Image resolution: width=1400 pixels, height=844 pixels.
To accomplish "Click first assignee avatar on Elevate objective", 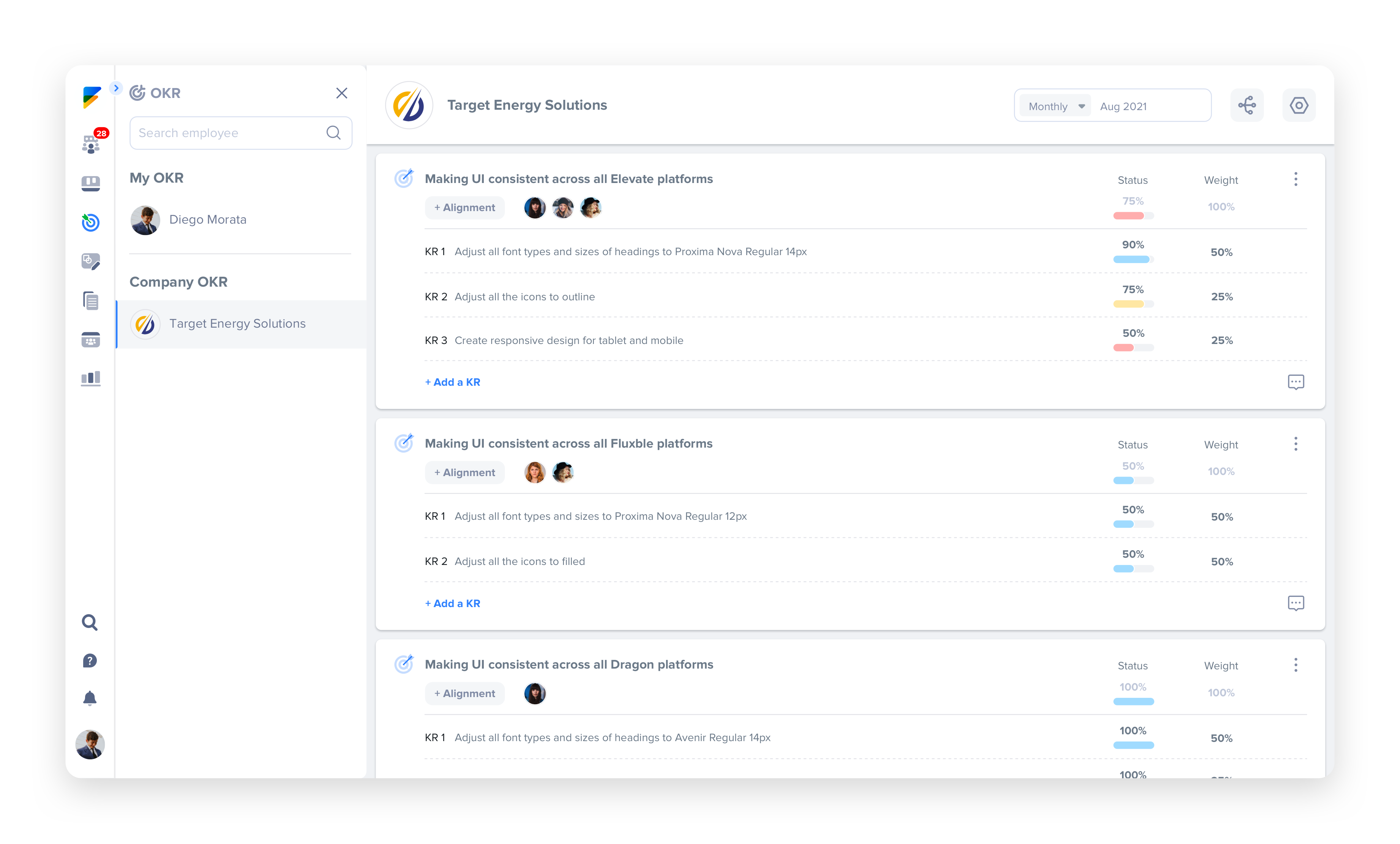I will (x=535, y=208).
